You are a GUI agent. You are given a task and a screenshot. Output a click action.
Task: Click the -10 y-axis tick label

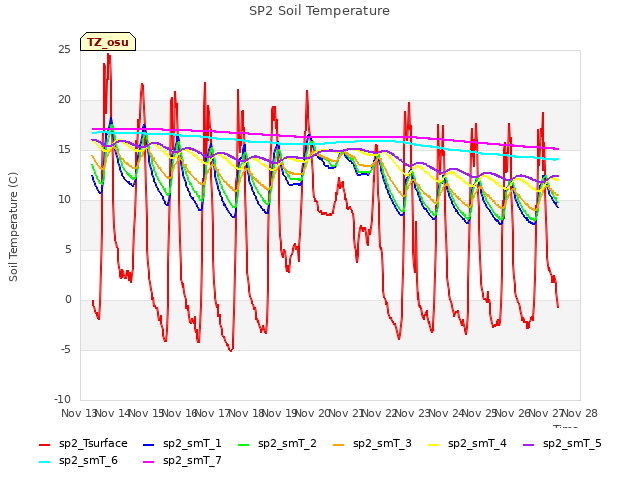pyautogui.click(x=62, y=400)
